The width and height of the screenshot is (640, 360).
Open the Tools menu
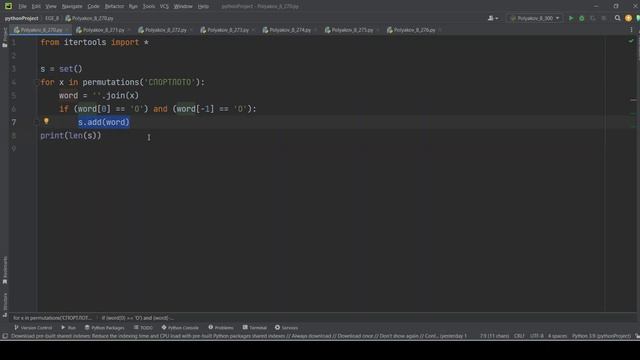149,6
